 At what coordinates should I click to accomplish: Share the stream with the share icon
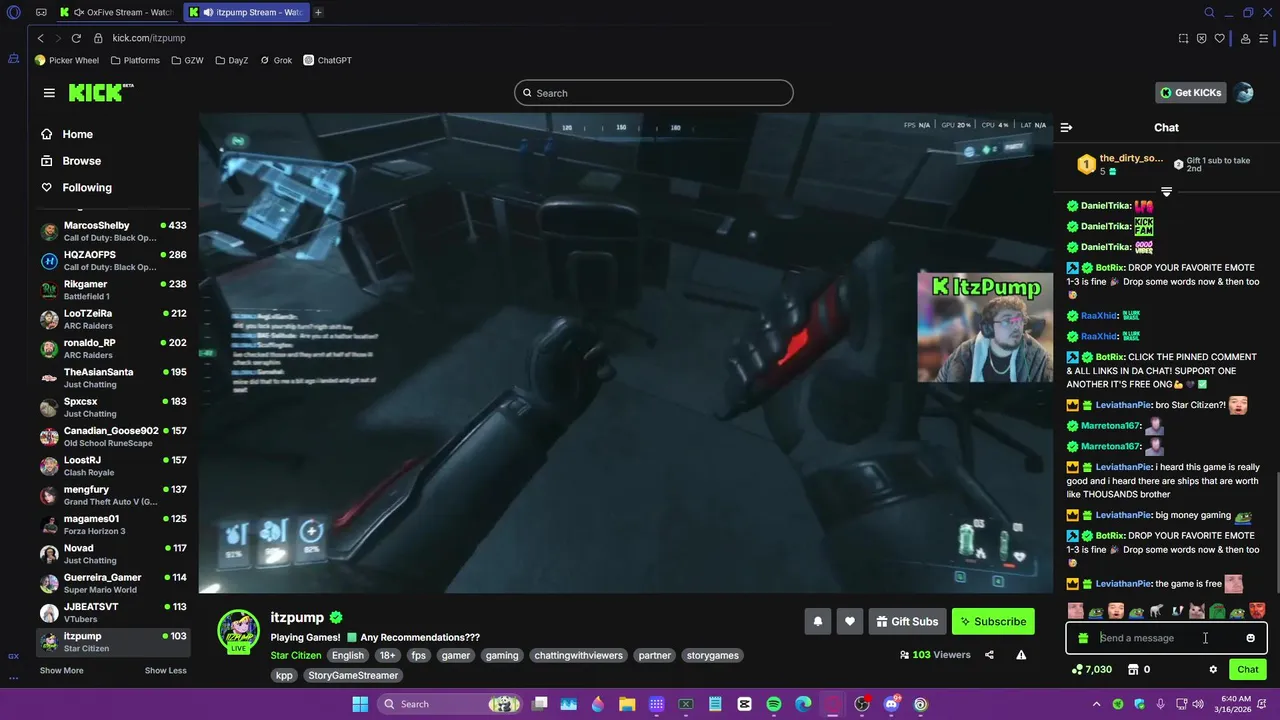pos(989,655)
